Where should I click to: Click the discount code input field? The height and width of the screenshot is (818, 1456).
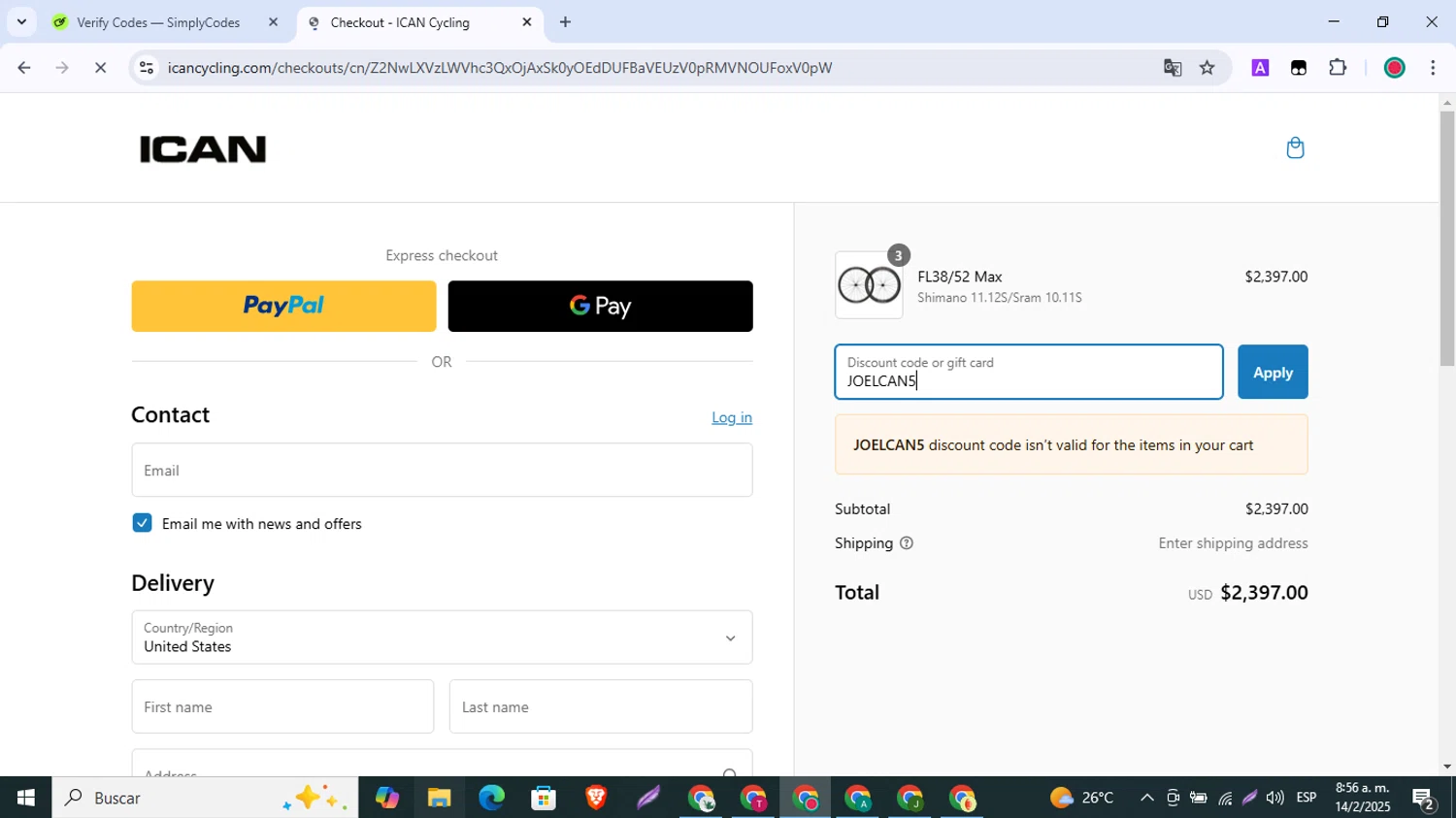(x=1029, y=373)
